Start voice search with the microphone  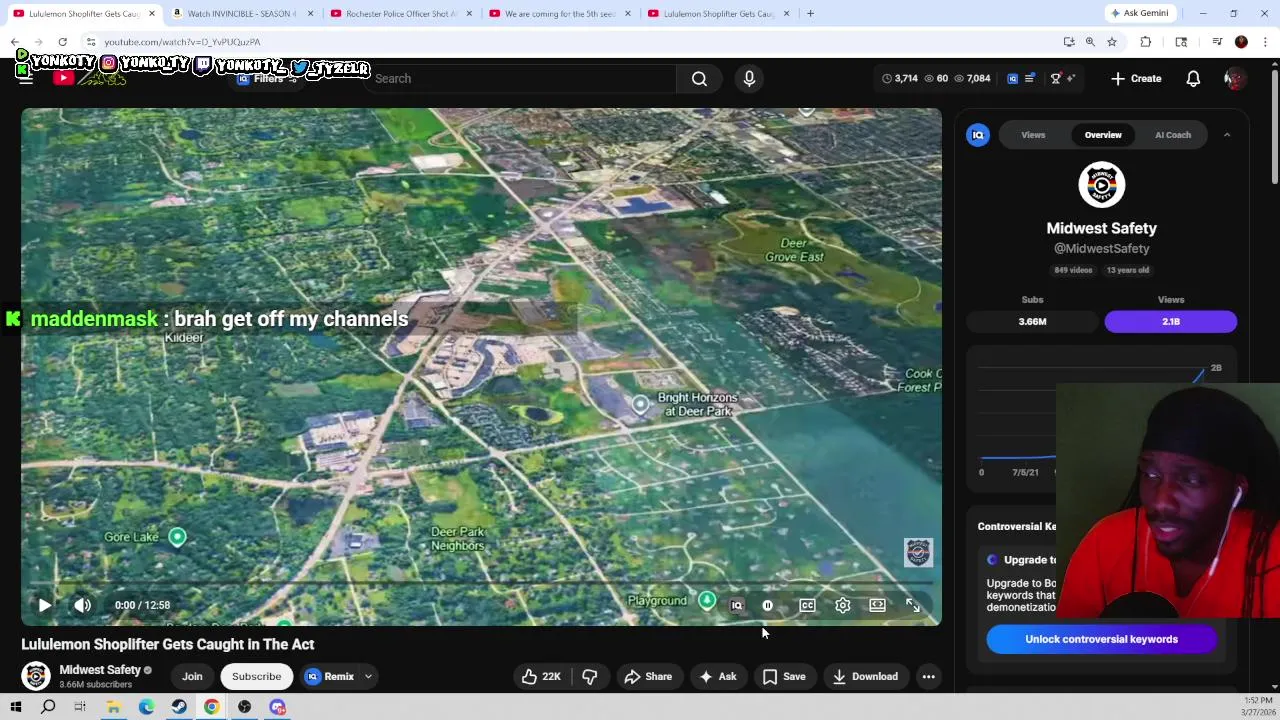click(x=749, y=78)
